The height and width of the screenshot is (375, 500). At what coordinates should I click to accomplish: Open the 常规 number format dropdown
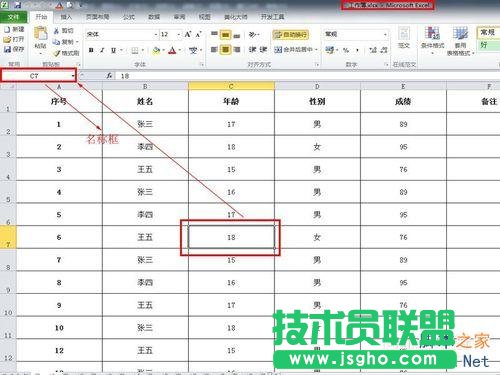click(385, 34)
